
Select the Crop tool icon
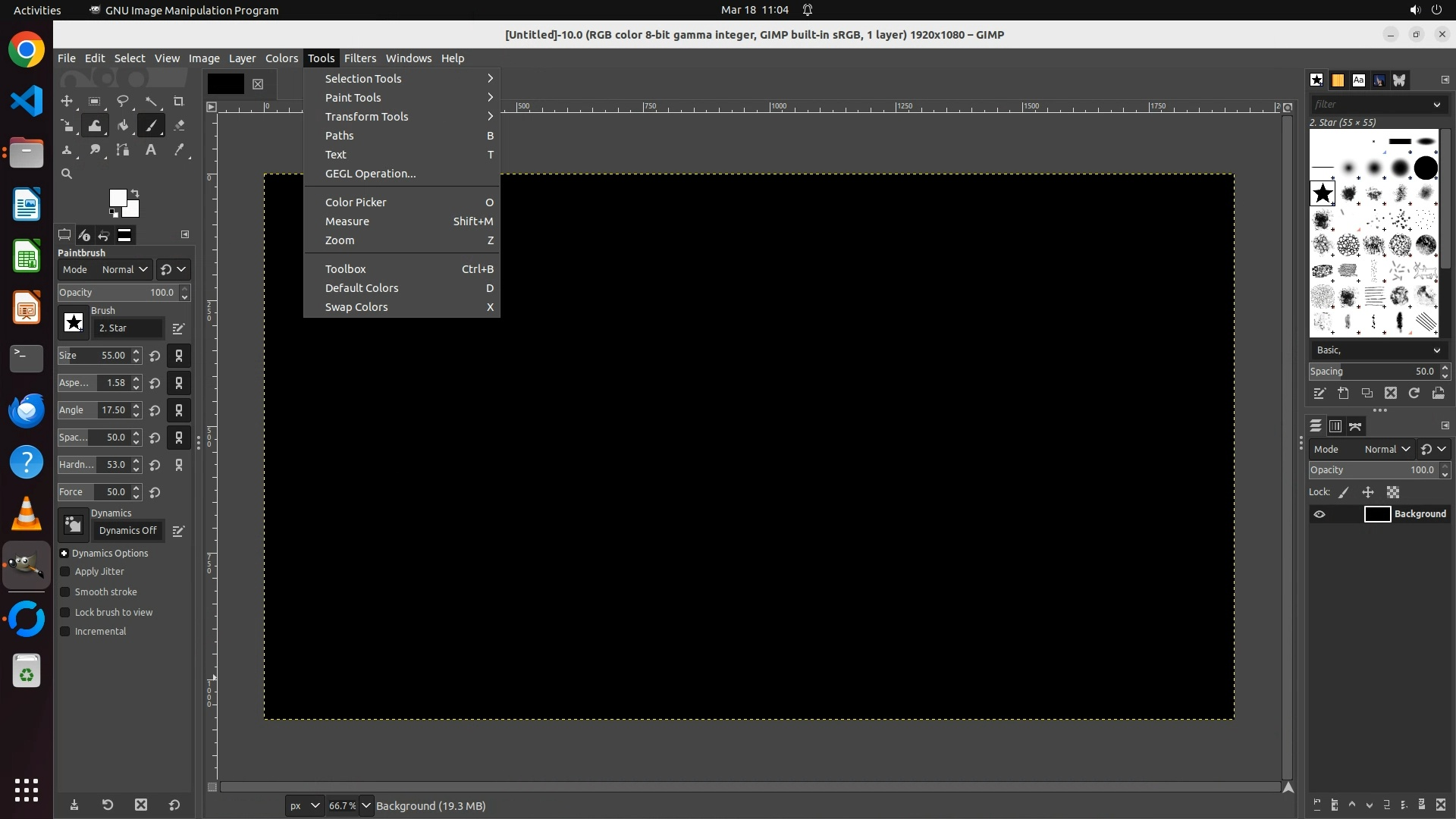pos(179,102)
